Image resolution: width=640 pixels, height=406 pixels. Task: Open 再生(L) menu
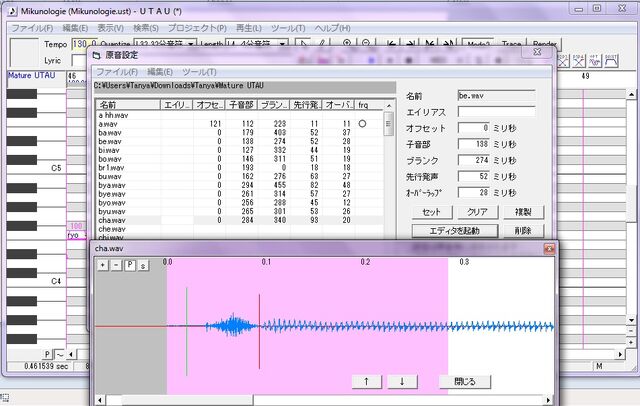pos(249,28)
